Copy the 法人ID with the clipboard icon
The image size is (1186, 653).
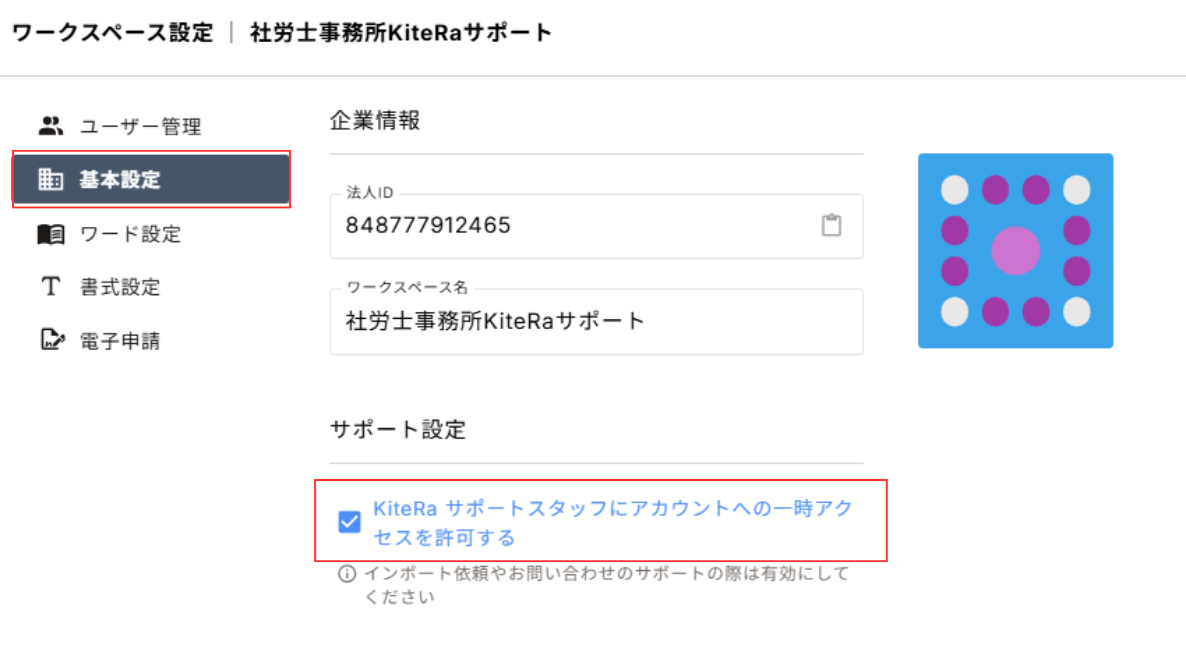(831, 225)
